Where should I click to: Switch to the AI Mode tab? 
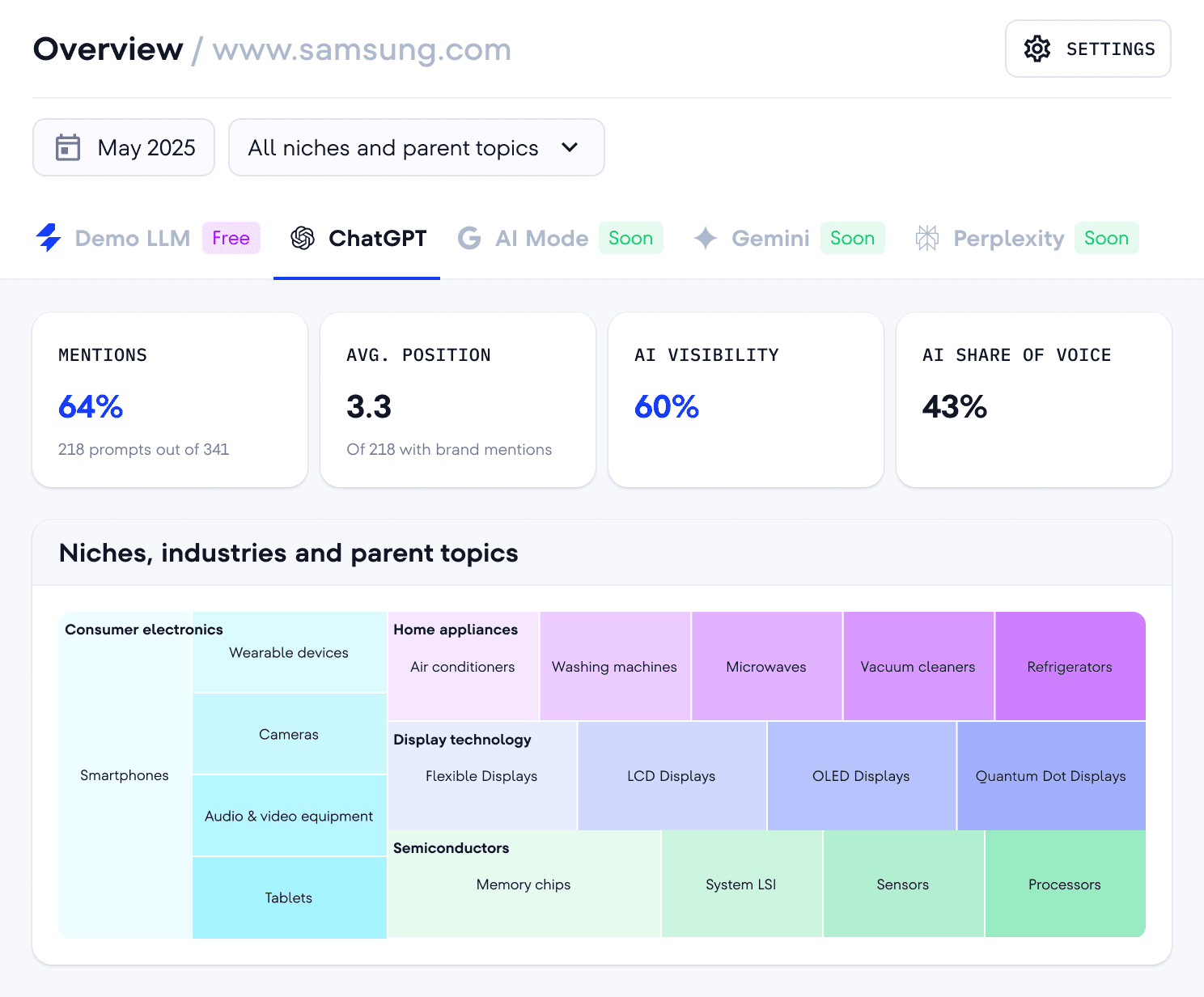click(x=560, y=238)
